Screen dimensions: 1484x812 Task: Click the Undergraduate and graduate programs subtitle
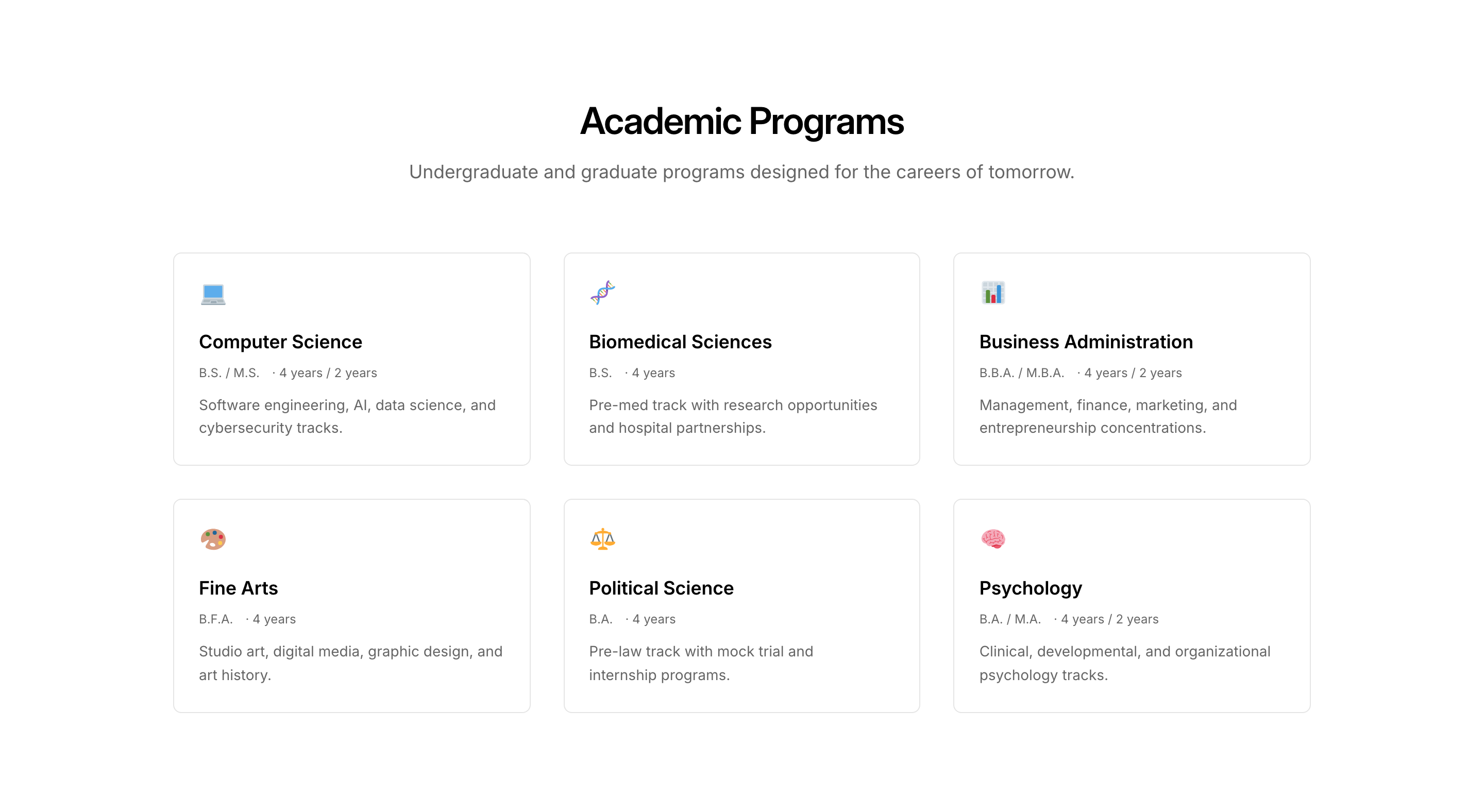pyautogui.click(x=741, y=172)
